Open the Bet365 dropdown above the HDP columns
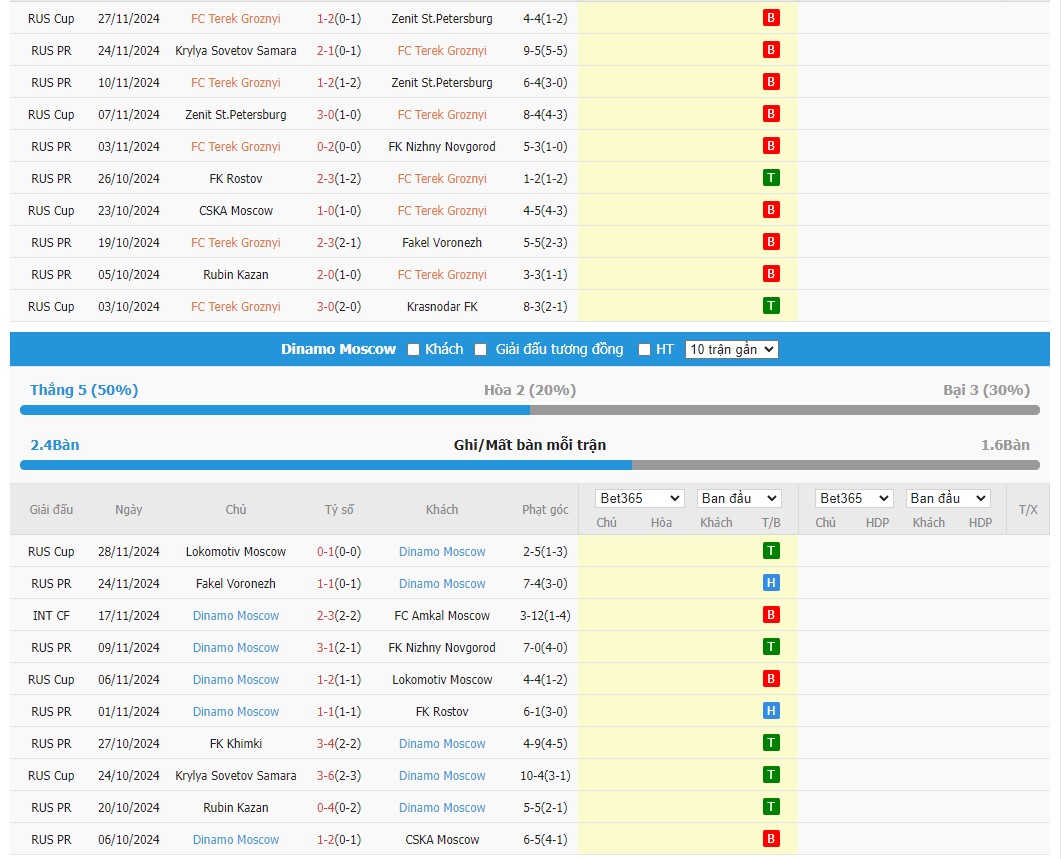Screen dimensions: 1061x859 854,498
